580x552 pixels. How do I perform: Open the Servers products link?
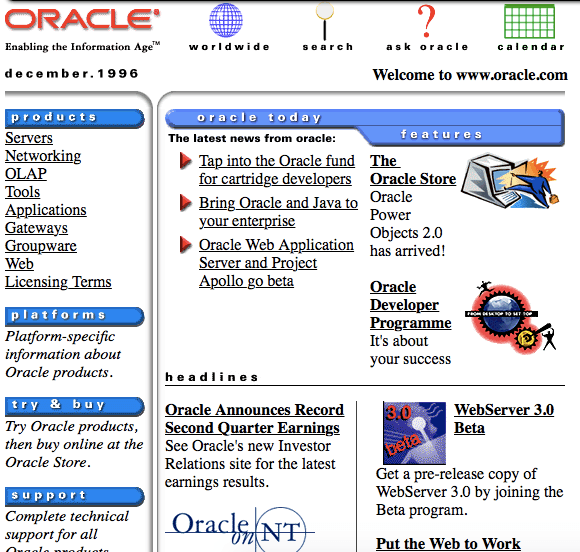click(29, 138)
